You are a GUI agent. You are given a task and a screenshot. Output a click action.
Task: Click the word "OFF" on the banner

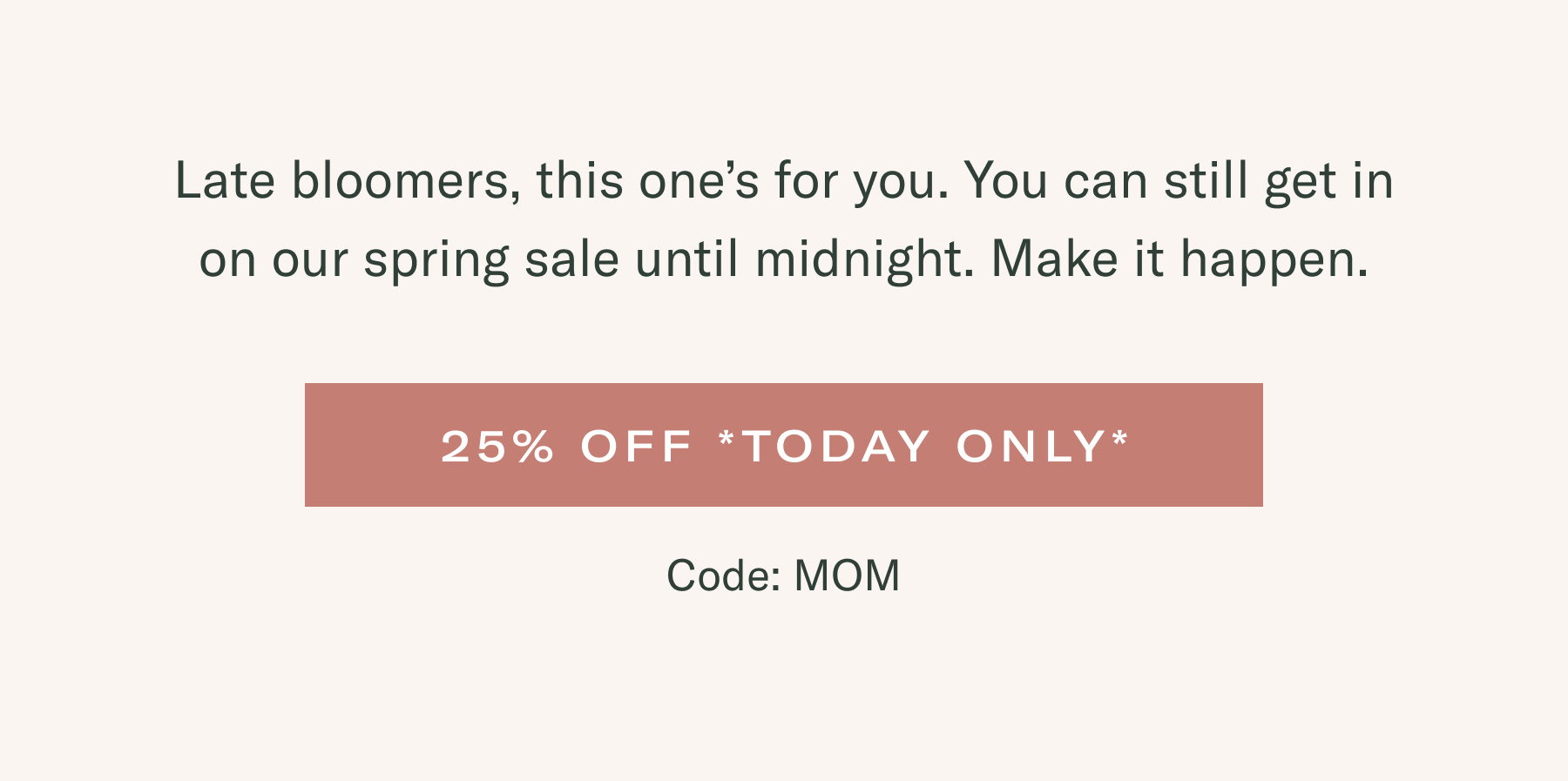[637, 446]
